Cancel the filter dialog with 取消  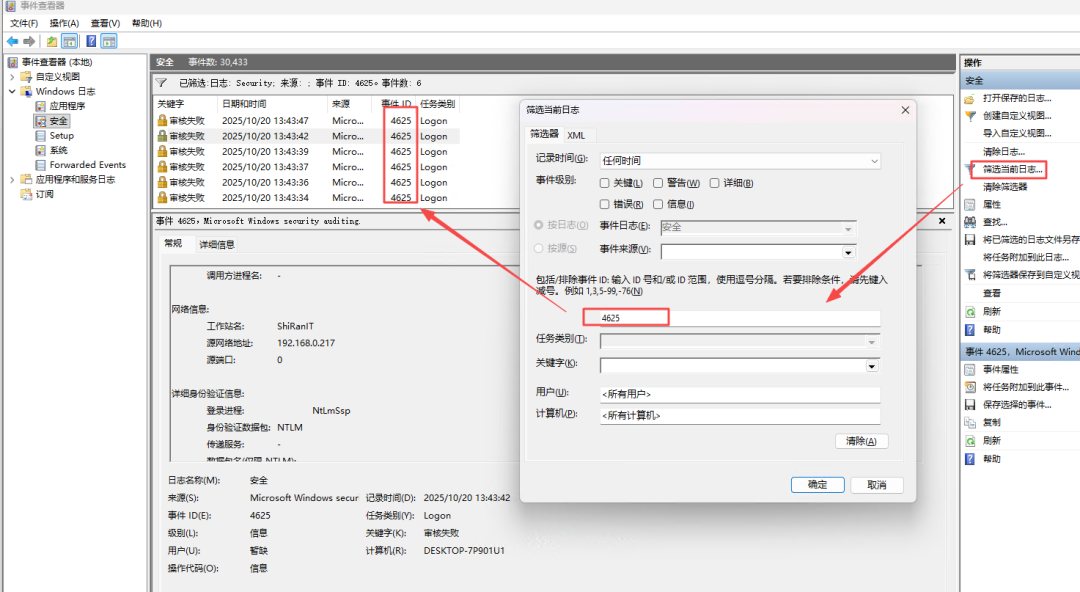tap(877, 484)
